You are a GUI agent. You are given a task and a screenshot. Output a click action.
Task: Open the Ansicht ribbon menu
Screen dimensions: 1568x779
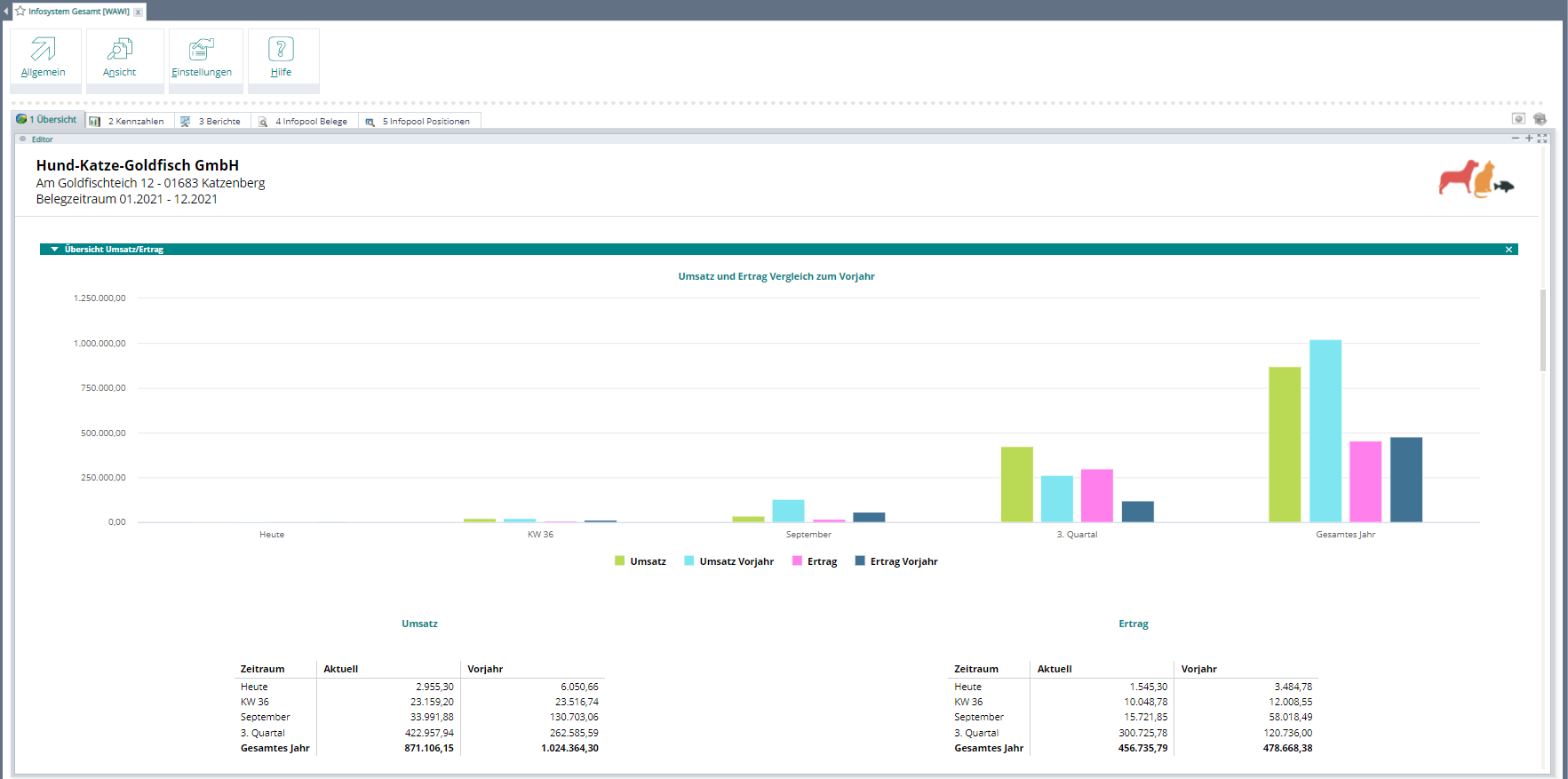(x=120, y=58)
